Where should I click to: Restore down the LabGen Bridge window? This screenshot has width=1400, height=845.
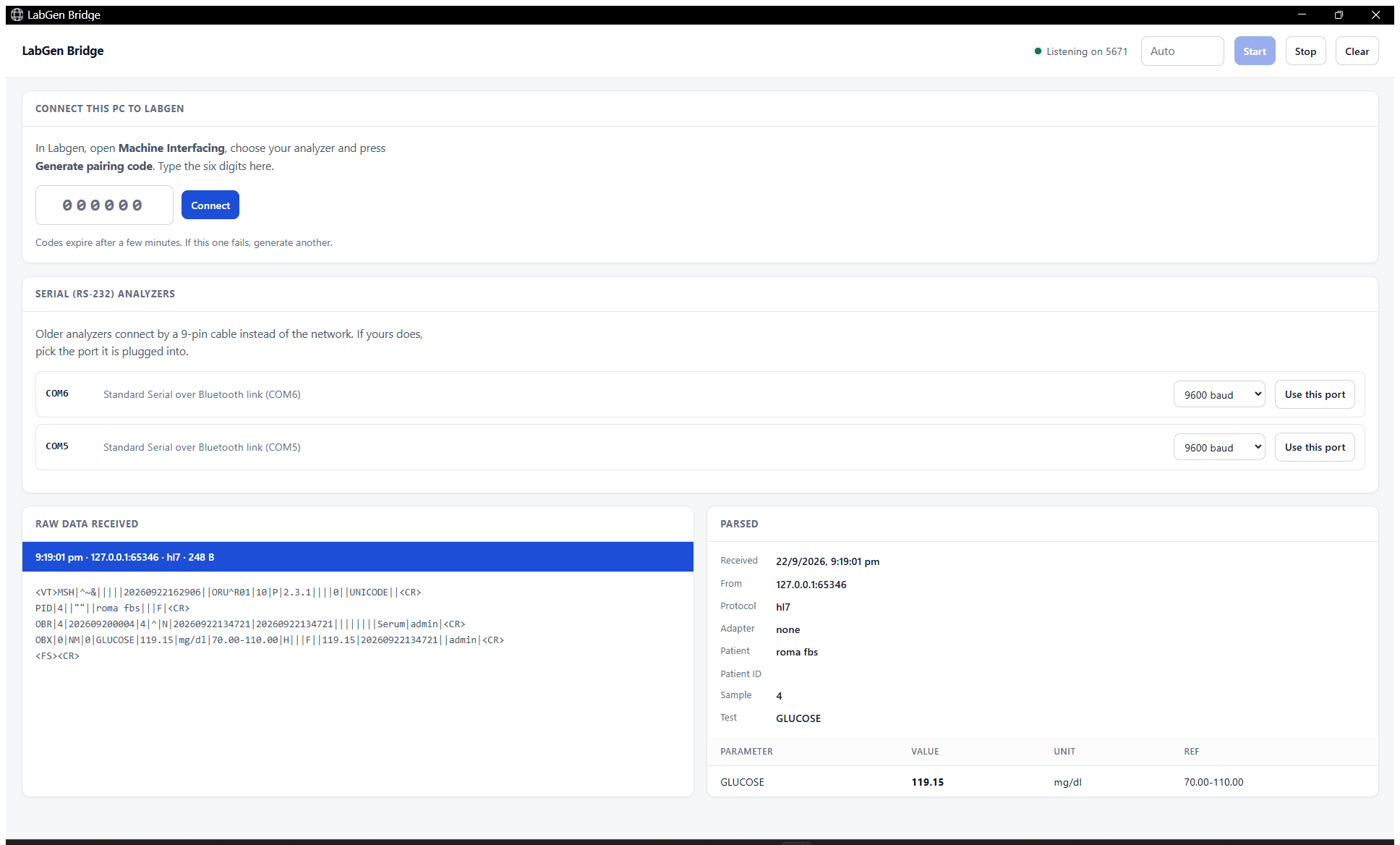pos(1339,14)
